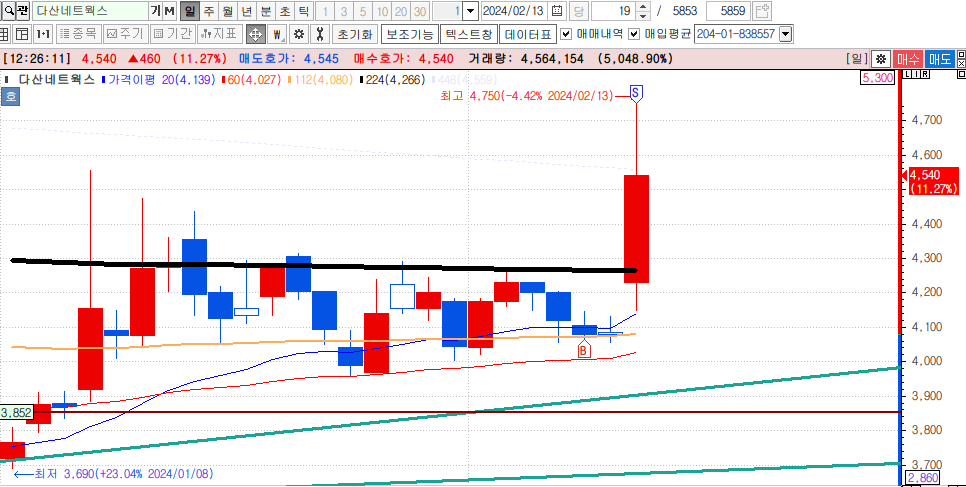Click the gear icon next to 매수
The height and width of the screenshot is (487, 966).
(881, 59)
